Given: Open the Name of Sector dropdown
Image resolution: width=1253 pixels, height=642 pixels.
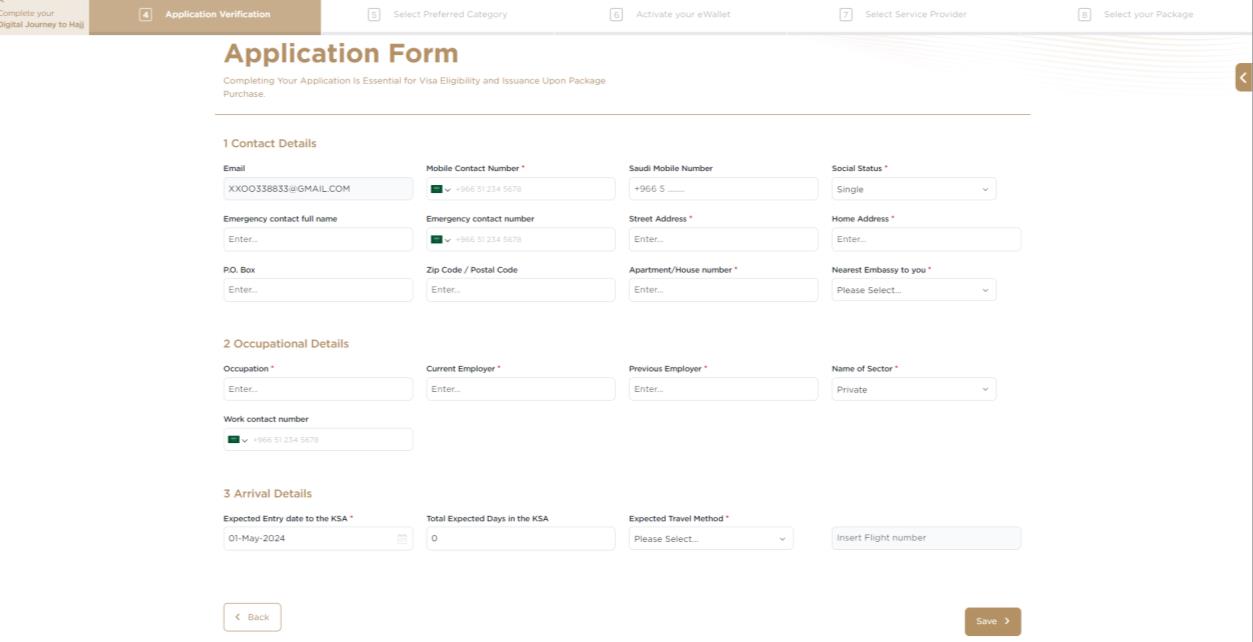Looking at the screenshot, I should 914,389.
